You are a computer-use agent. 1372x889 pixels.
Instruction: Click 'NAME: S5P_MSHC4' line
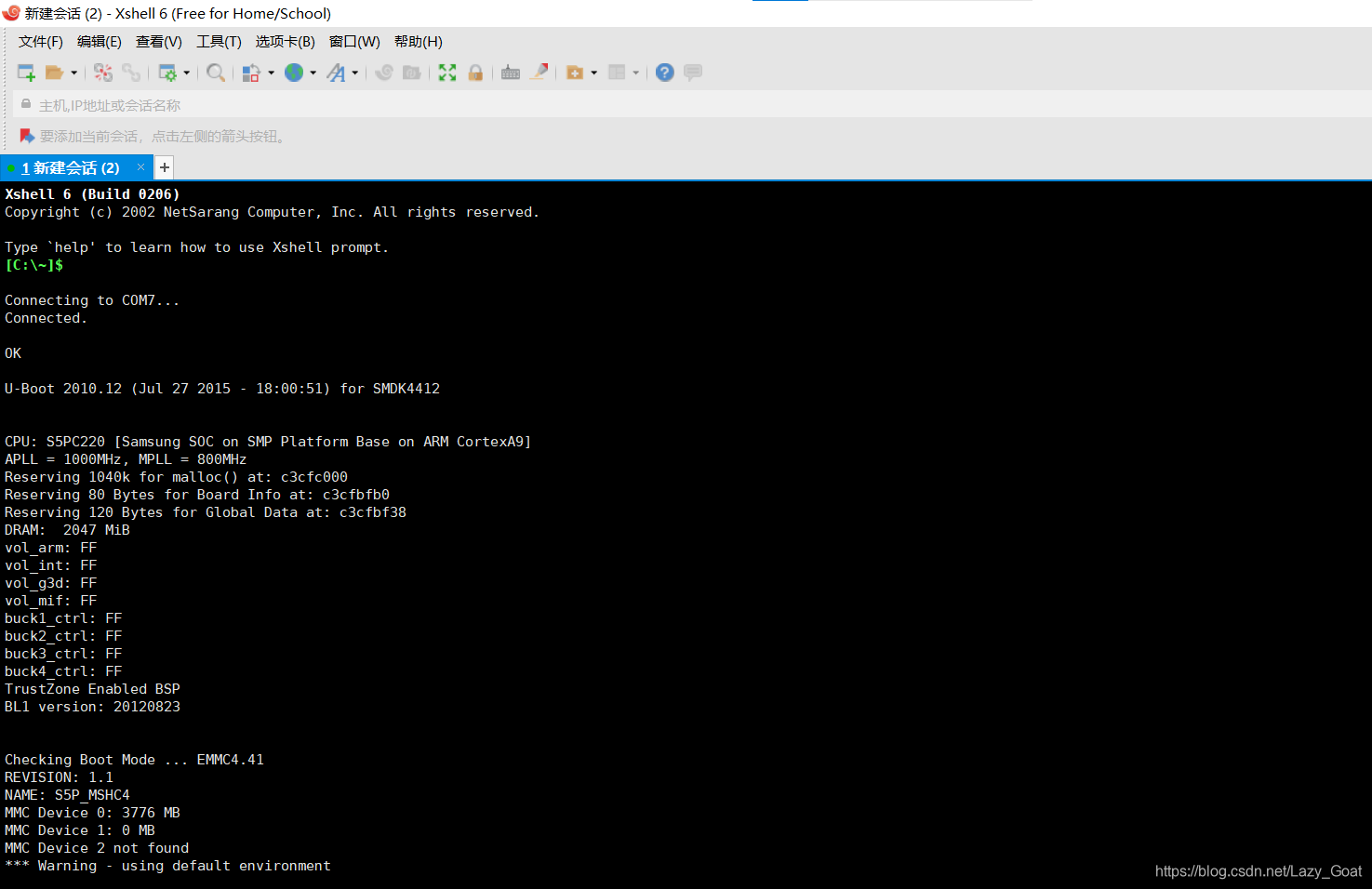point(67,795)
